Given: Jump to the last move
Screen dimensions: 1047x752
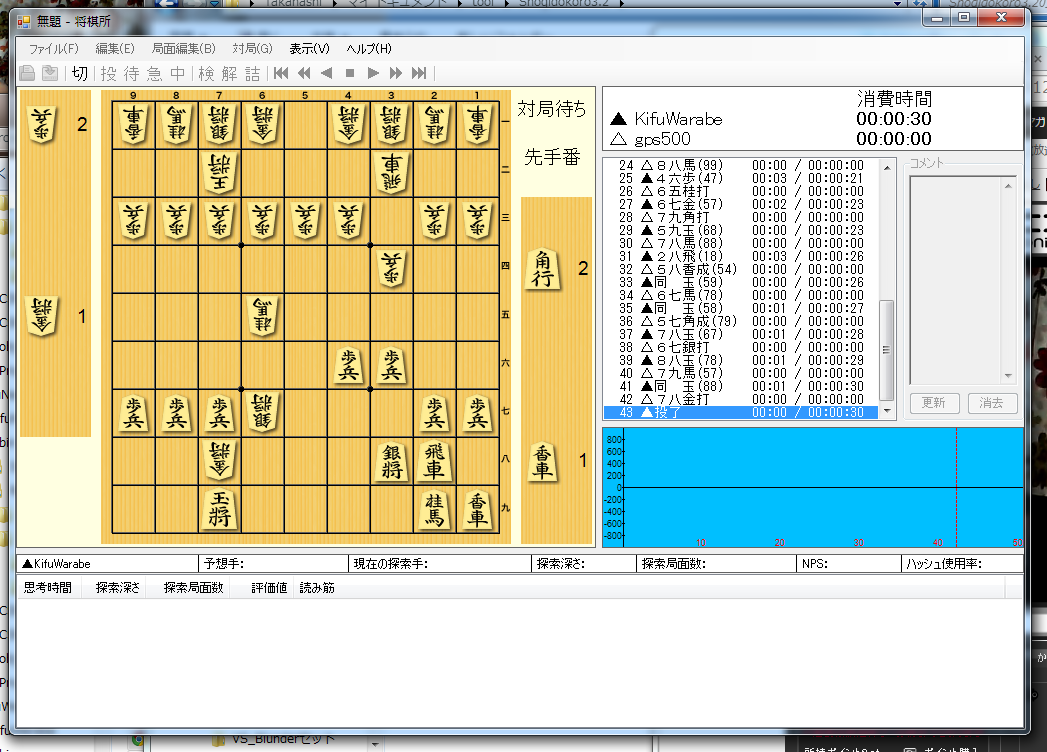Looking at the screenshot, I should click(419, 73).
